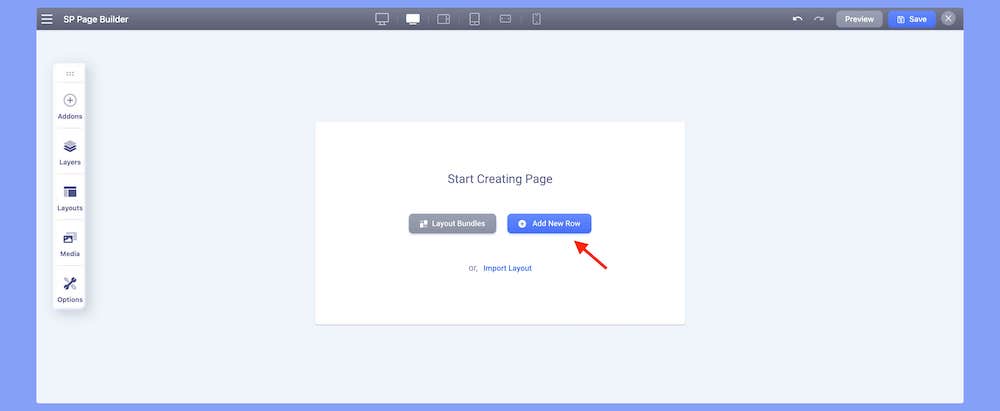Open the Media manager

[70, 244]
